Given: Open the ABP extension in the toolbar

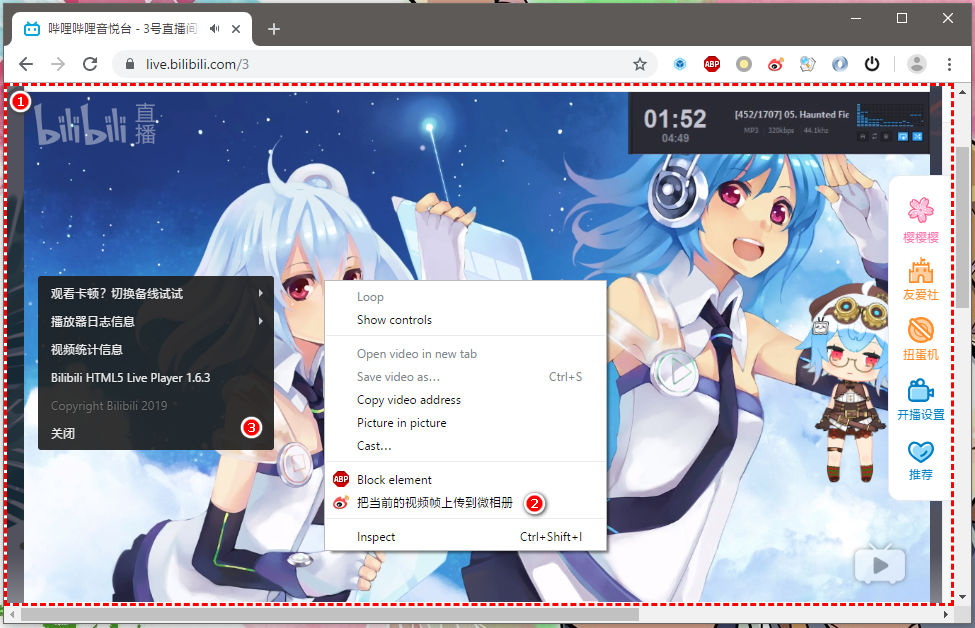Looking at the screenshot, I should pyautogui.click(x=712, y=64).
